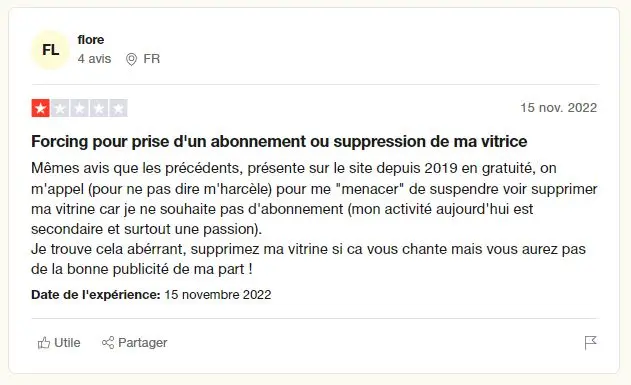Image resolution: width=631 pixels, height=385 pixels.
Task: View the reviewer's 4 avis count
Action: 94,59
